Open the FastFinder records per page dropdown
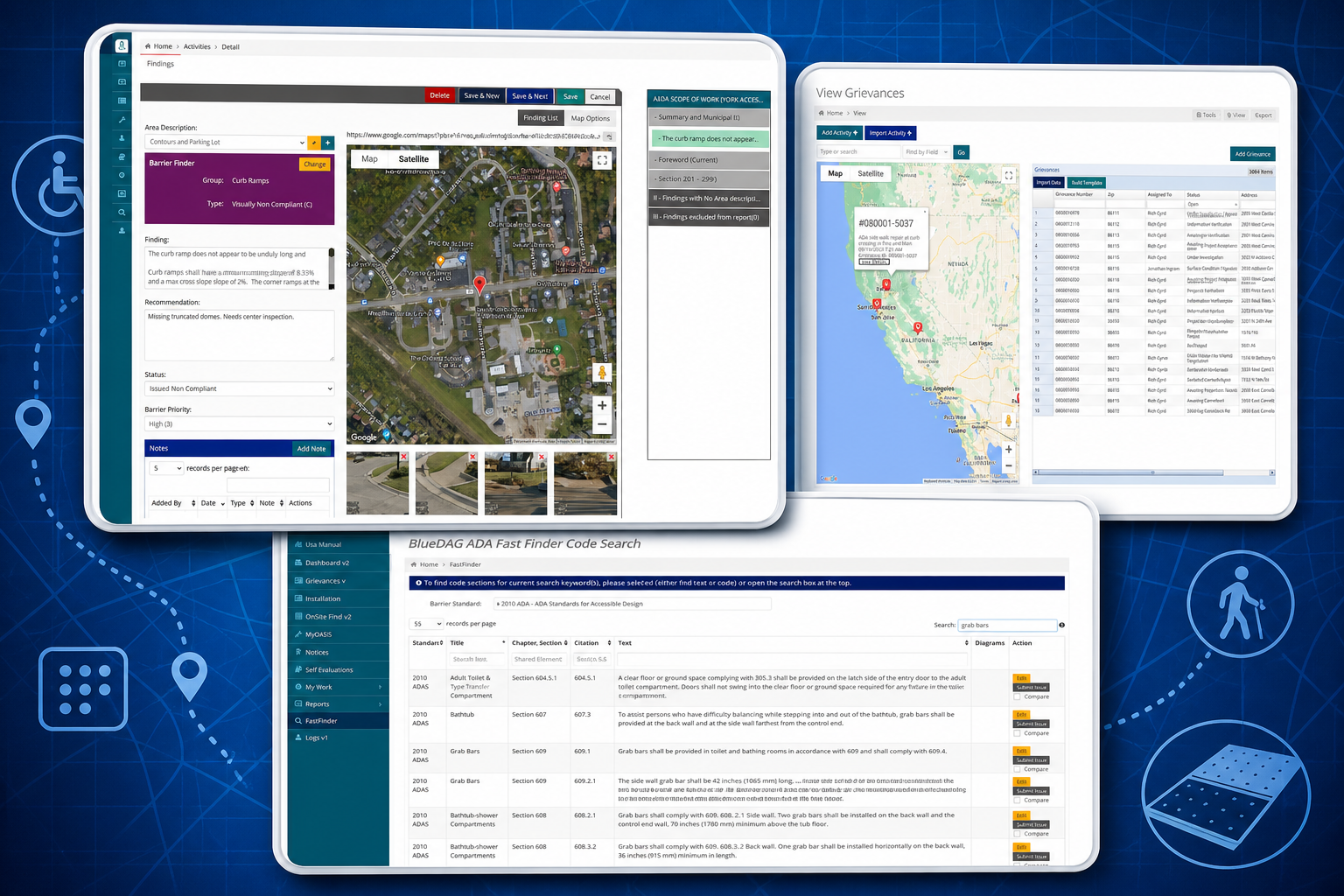The image size is (1344, 896). [426, 624]
